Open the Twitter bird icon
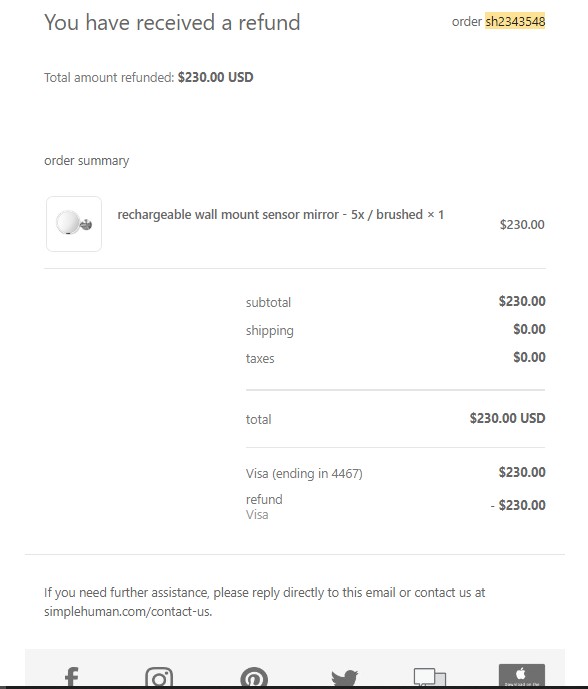588x689 pixels. click(x=345, y=677)
